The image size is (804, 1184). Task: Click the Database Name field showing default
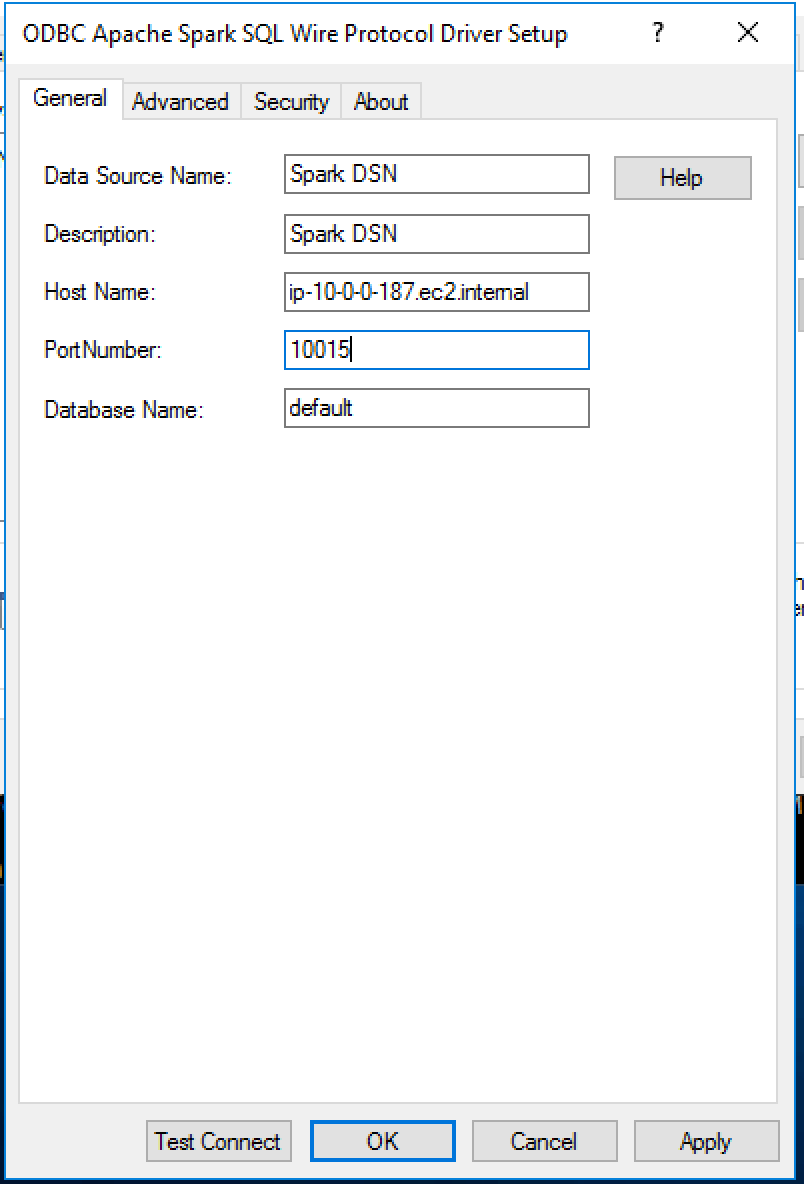click(436, 408)
